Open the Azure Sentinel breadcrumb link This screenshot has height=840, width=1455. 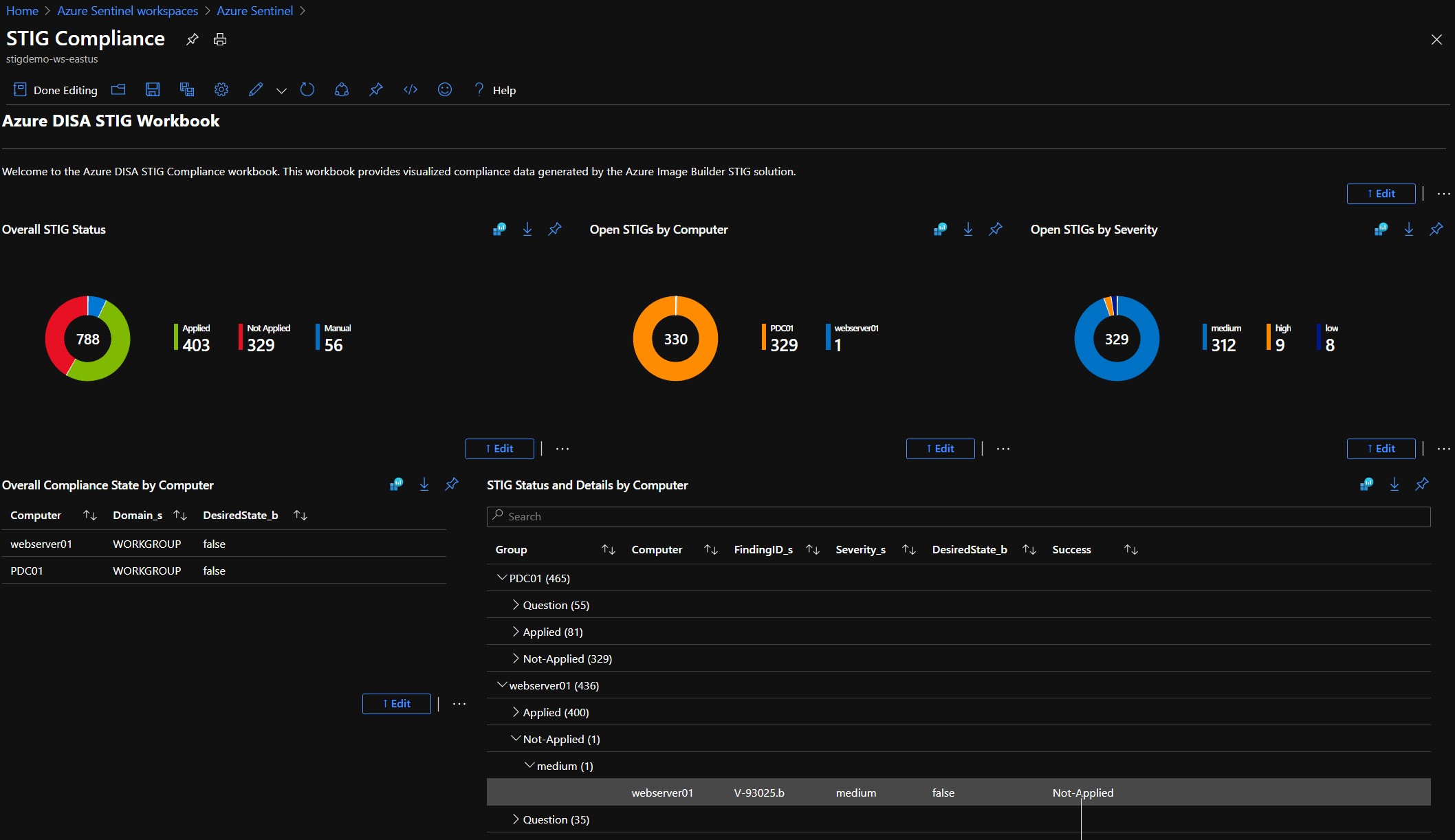pyautogui.click(x=254, y=11)
